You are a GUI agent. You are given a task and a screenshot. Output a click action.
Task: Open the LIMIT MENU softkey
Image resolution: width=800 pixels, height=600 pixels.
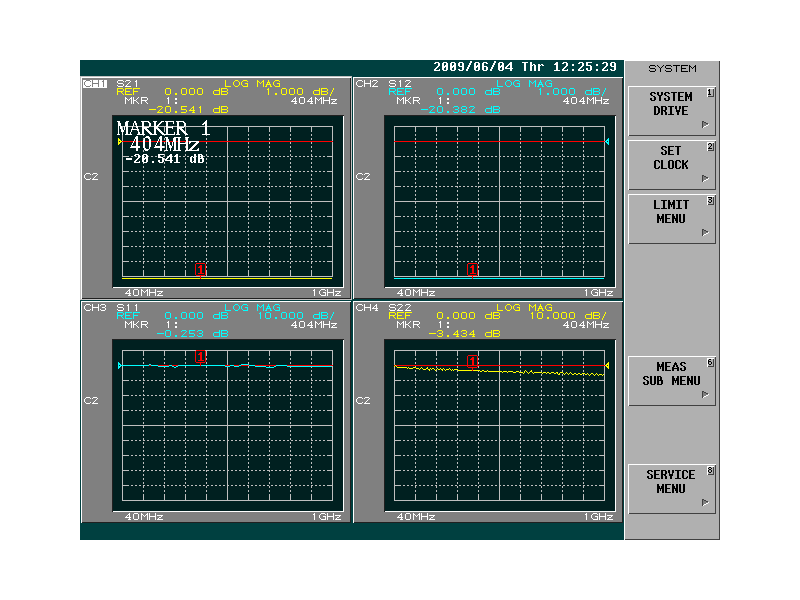pyautogui.click(x=671, y=219)
